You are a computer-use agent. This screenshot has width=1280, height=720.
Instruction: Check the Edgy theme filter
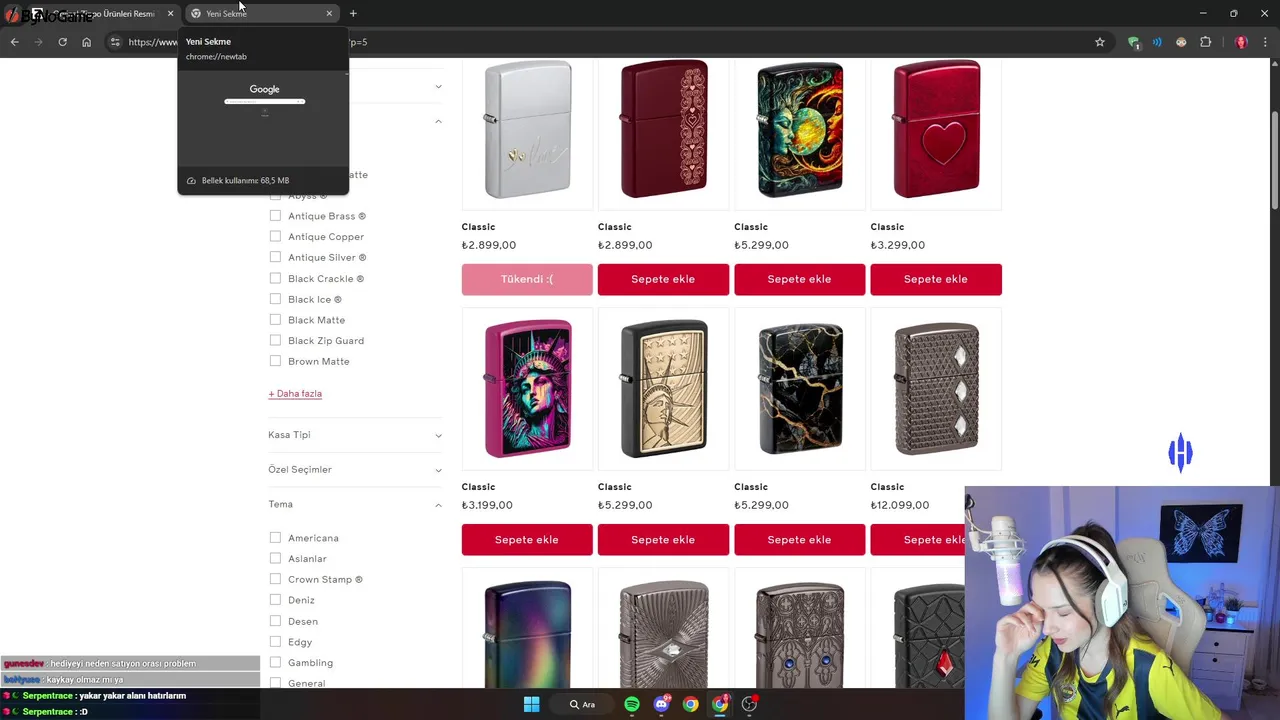click(x=275, y=642)
